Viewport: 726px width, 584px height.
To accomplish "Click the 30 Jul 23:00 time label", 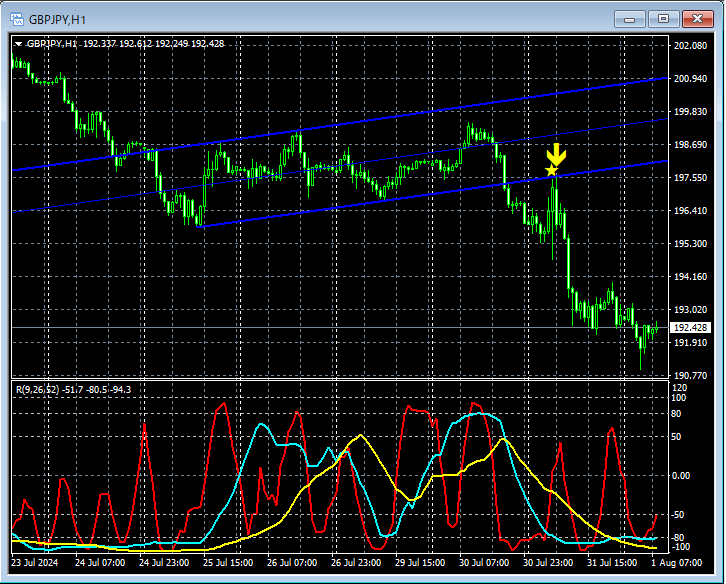I will pyautogui.click(x=548, y=563).
